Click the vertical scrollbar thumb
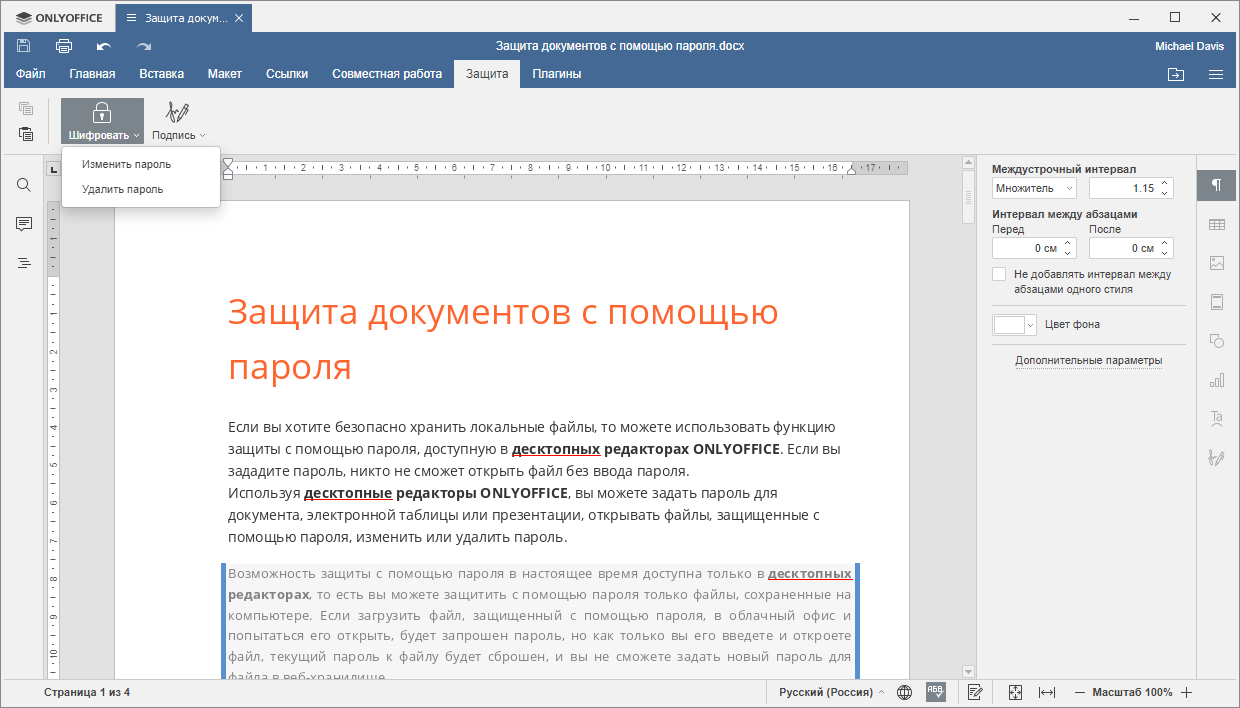Viewport: 1240px width, 708px height. pyautogui.click(x=967, y=197)
